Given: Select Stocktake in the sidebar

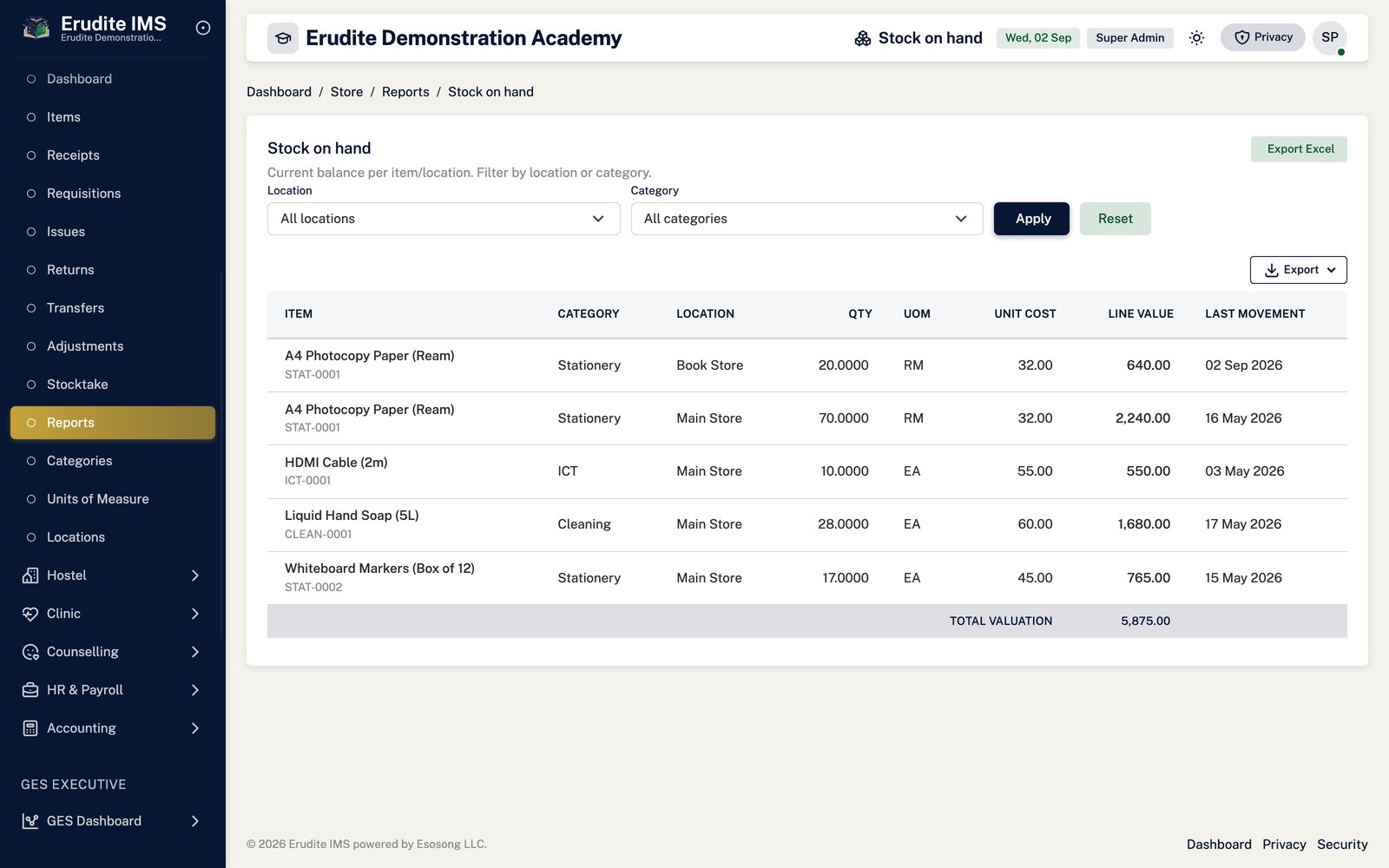Looking at the screenshot, I should pyautogui.click(x=113, y=385).
